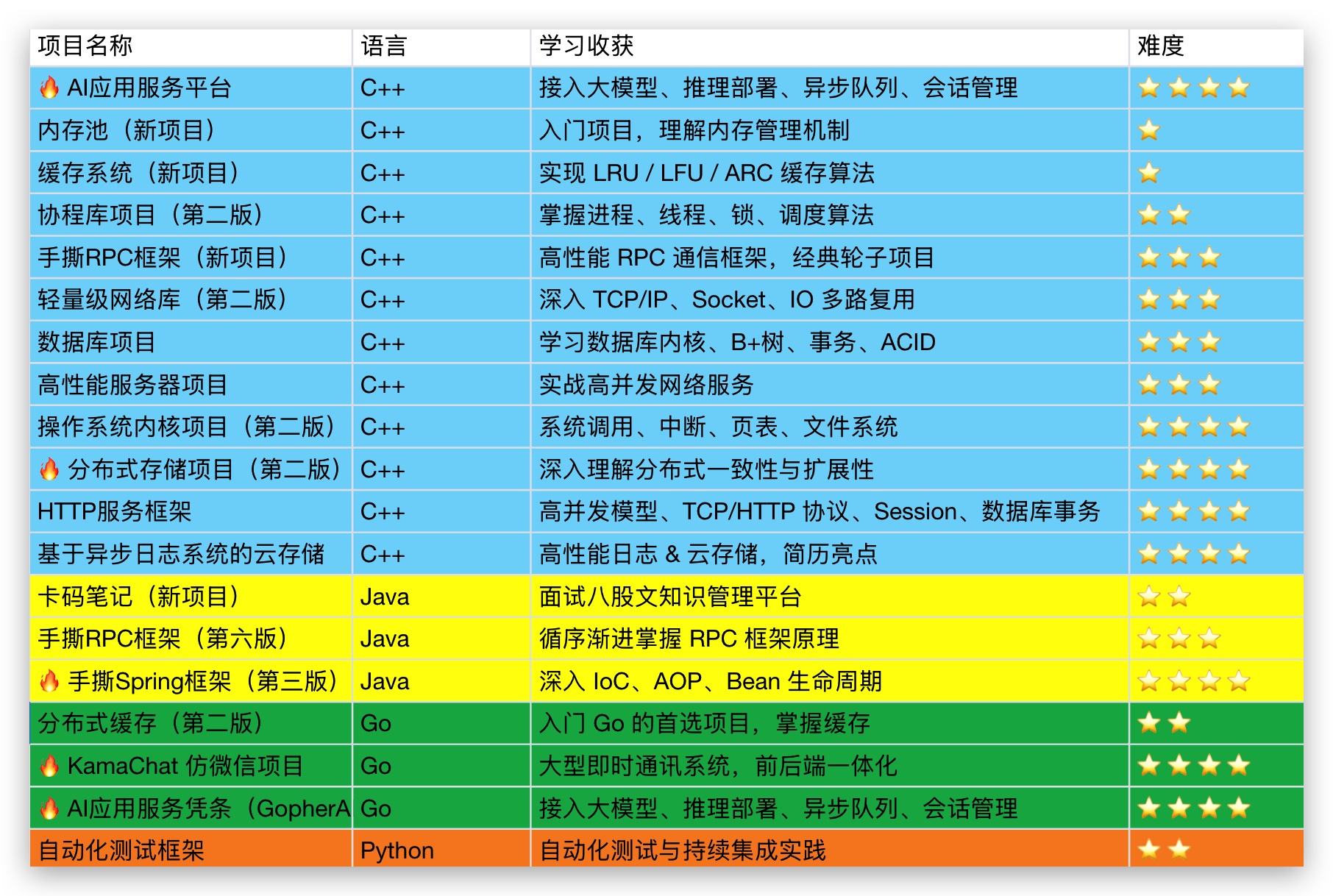Click the 学习收获 column header
Image resolution: width=1333 pixels, height=896 pixels.
tap(586, 46)
